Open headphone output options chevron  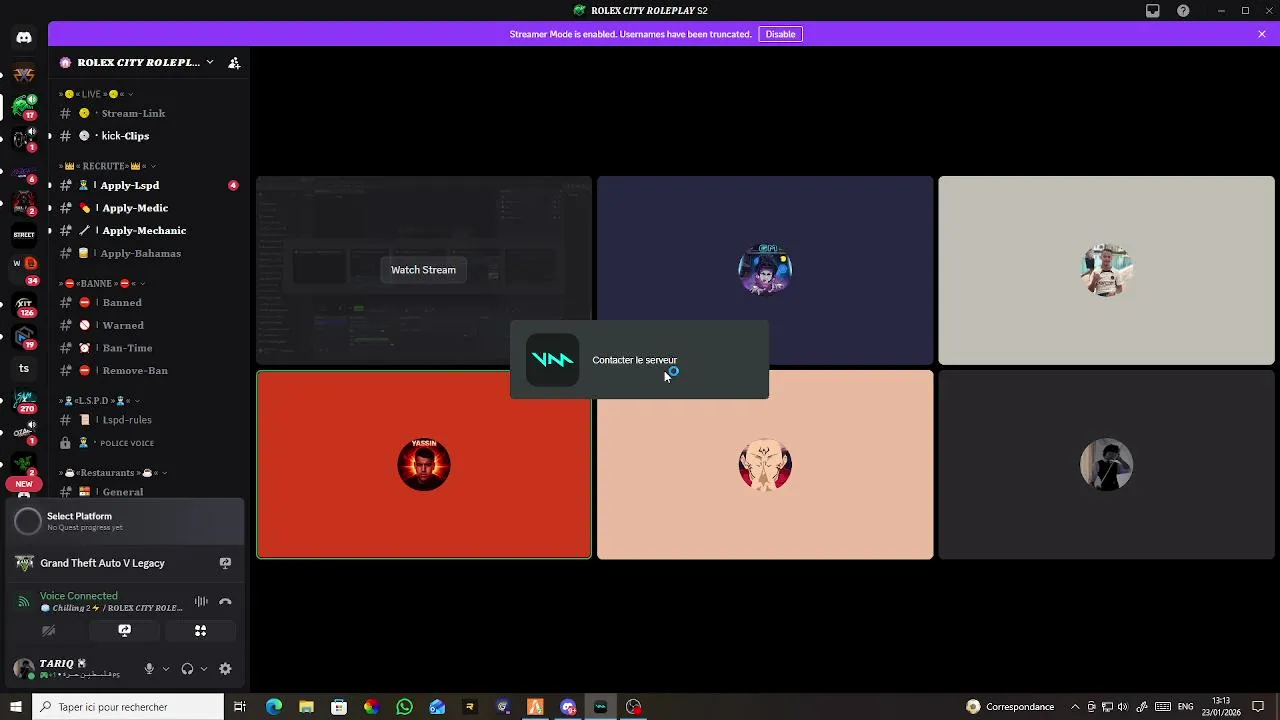coord(204,669)
